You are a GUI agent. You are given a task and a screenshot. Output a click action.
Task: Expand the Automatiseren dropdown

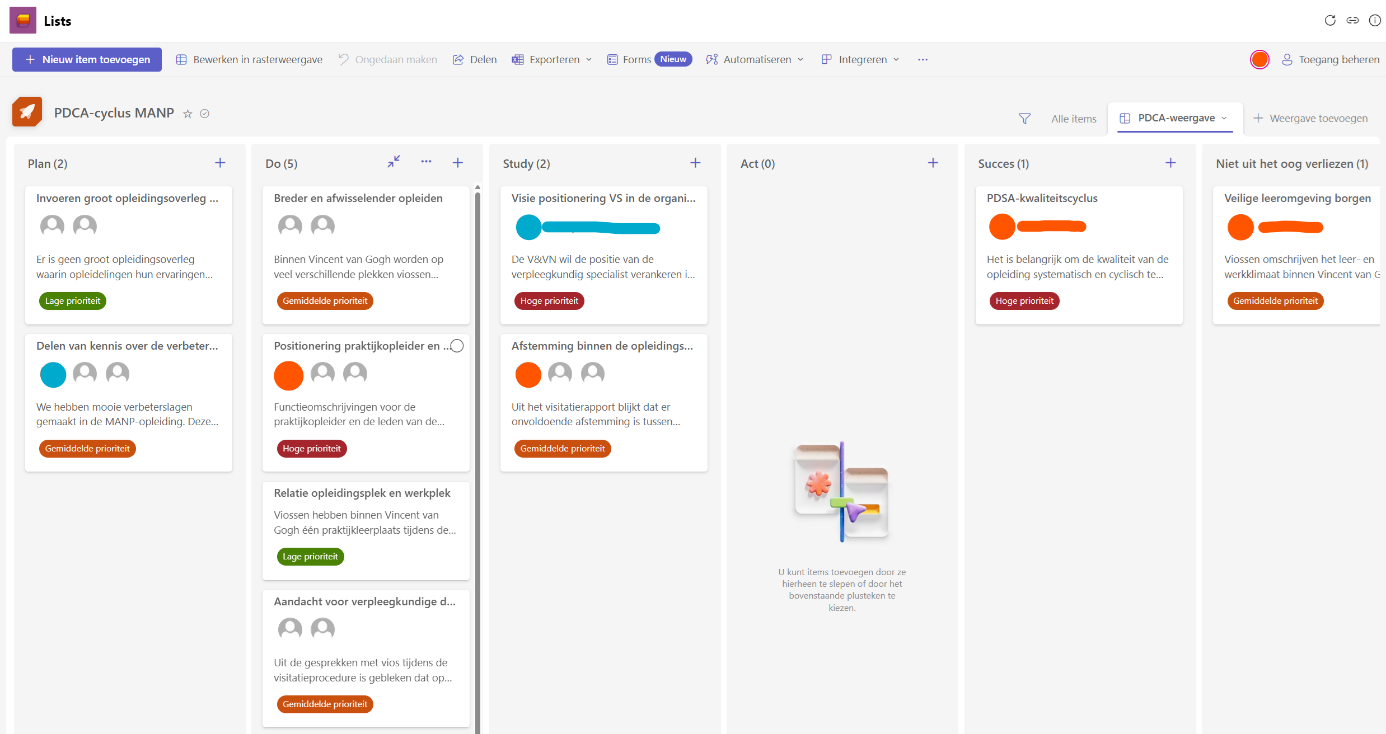[x=754, y=59]
